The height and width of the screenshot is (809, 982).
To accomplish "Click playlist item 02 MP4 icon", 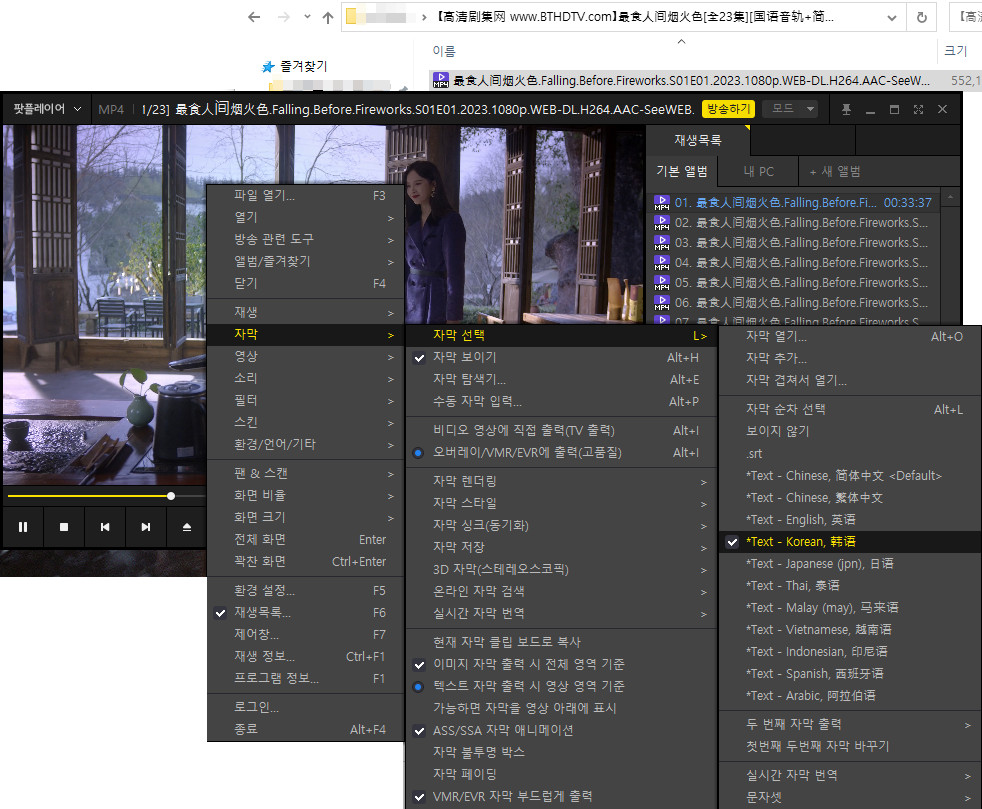I will point(661,223).
